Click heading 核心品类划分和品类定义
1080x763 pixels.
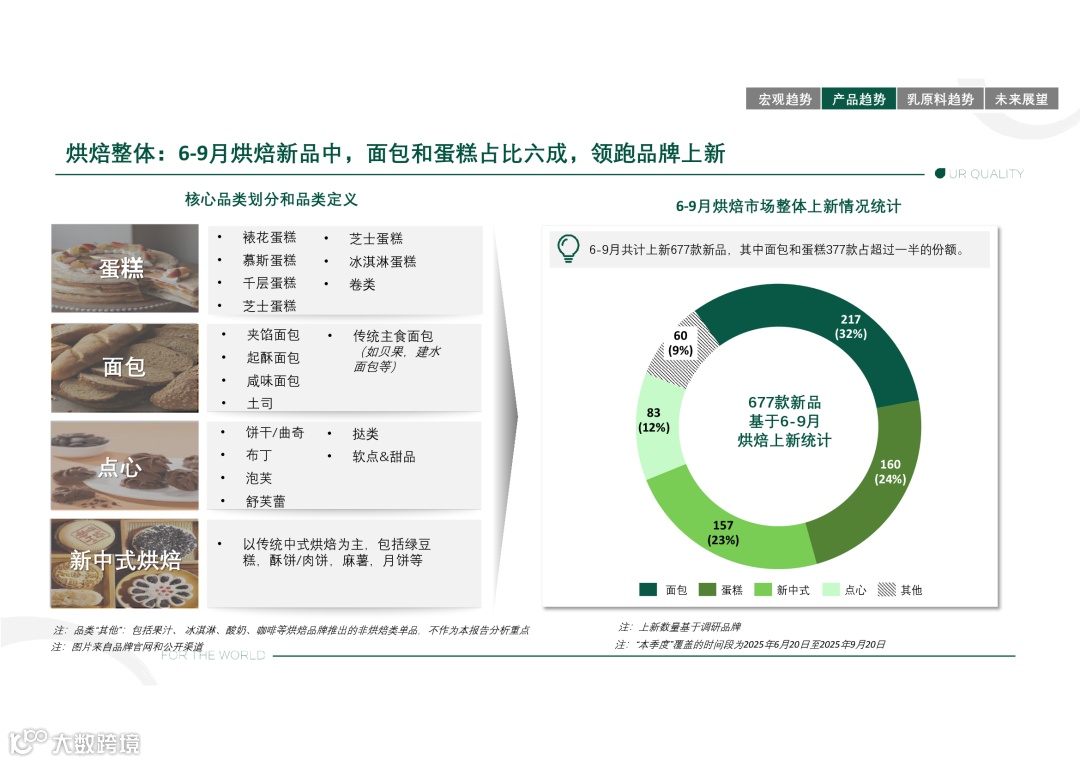coord(271,200)
